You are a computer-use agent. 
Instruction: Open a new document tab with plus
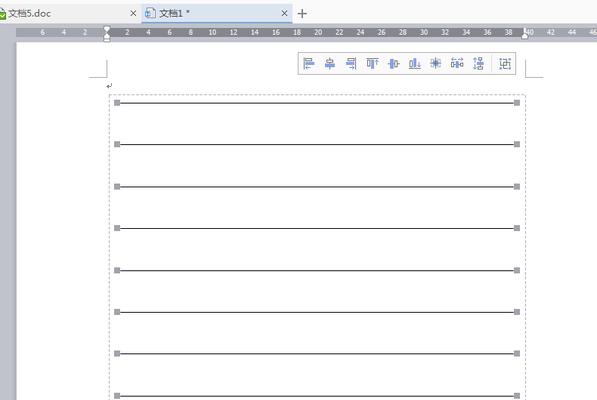[302, 14]
